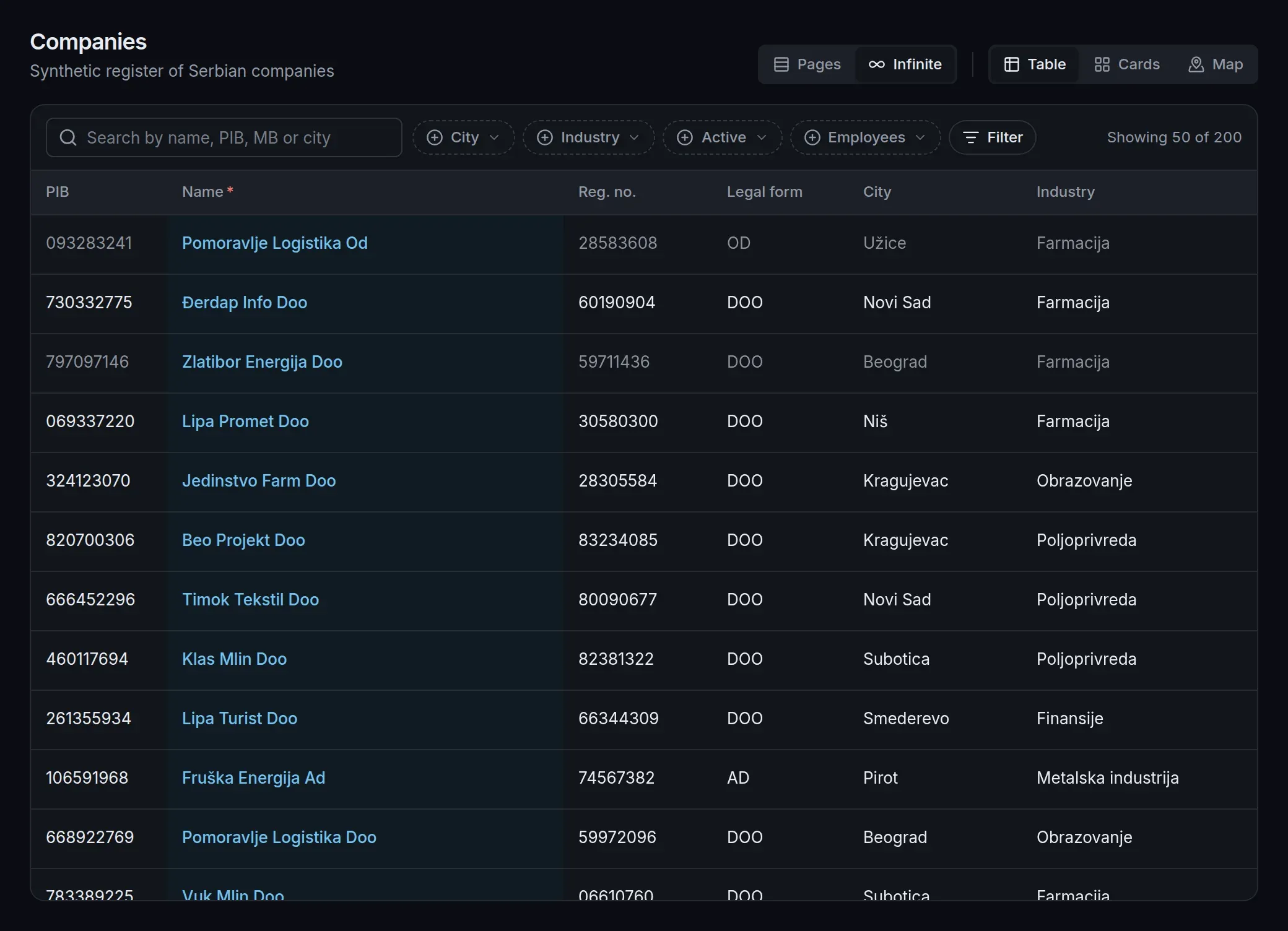
Task: Expand the Employees dropdown chevron
Action: 920,137
